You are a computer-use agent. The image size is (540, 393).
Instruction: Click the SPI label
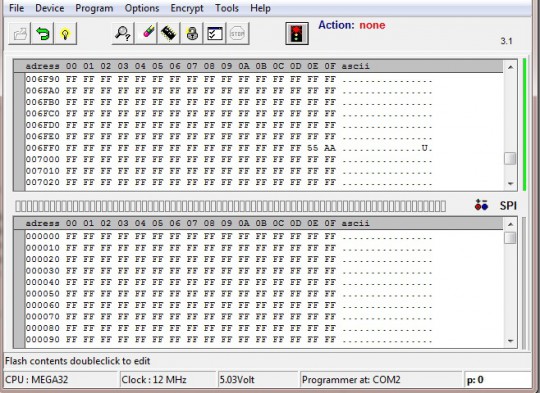(508, 206)
